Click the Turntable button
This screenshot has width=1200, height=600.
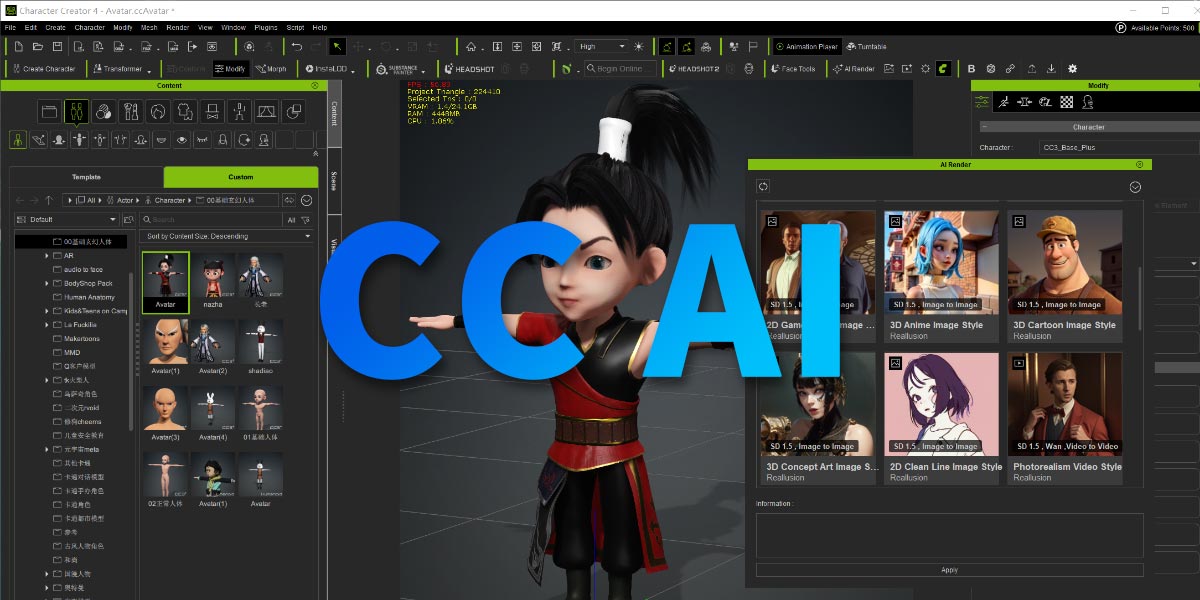866,46
